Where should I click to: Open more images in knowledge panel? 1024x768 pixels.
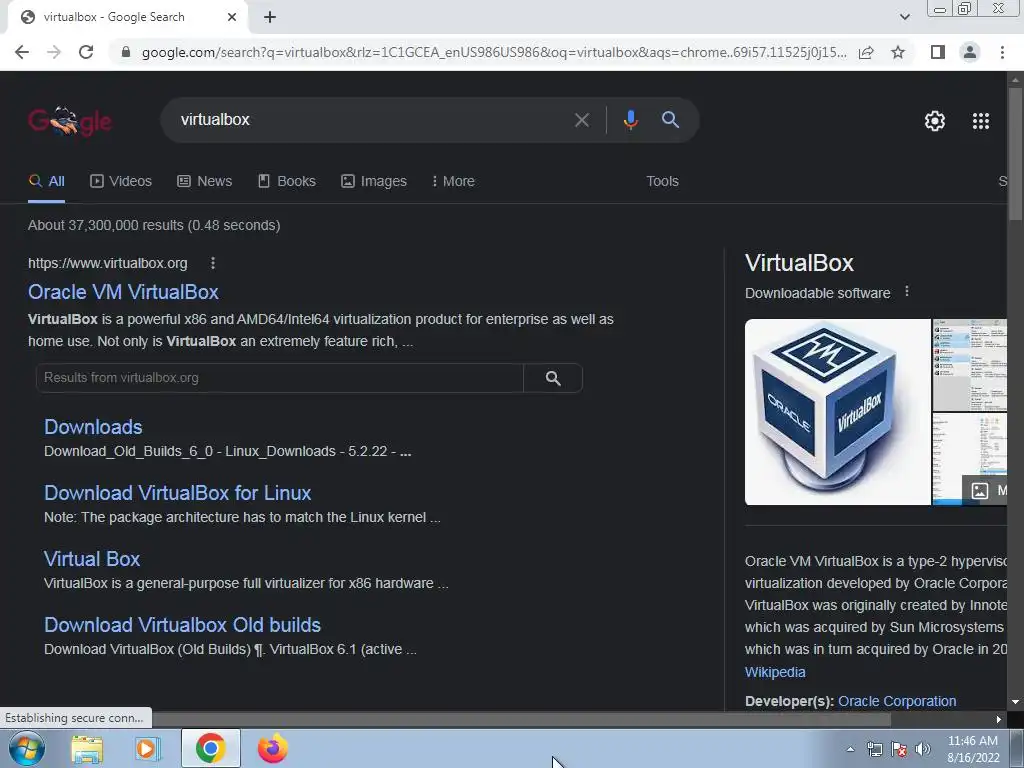[985, 490]
